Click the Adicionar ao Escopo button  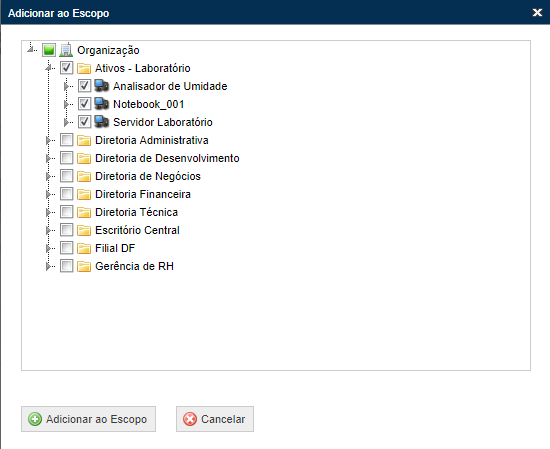[x=88, y=419]
